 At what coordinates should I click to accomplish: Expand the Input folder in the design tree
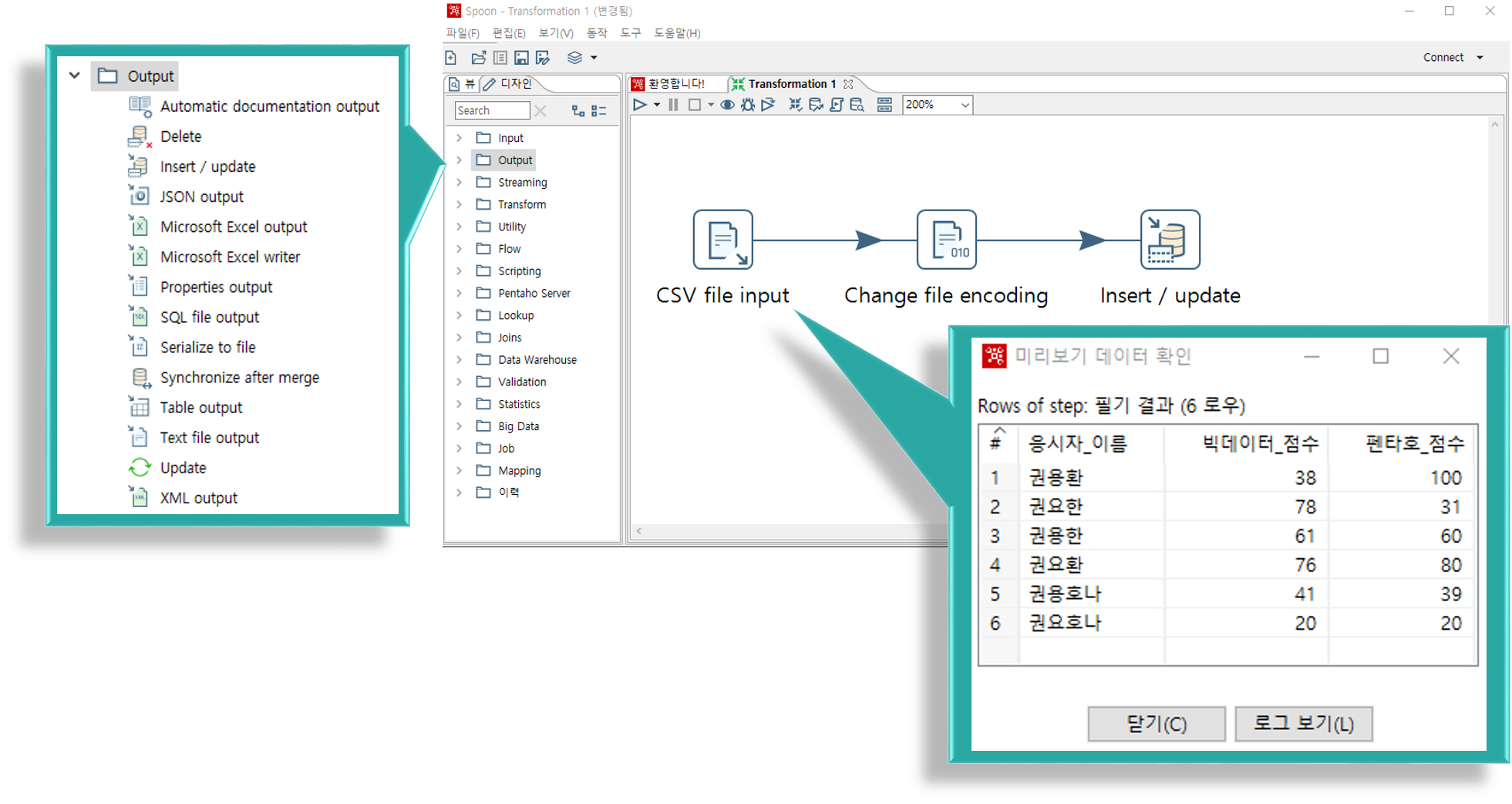(x=460, y=138)
